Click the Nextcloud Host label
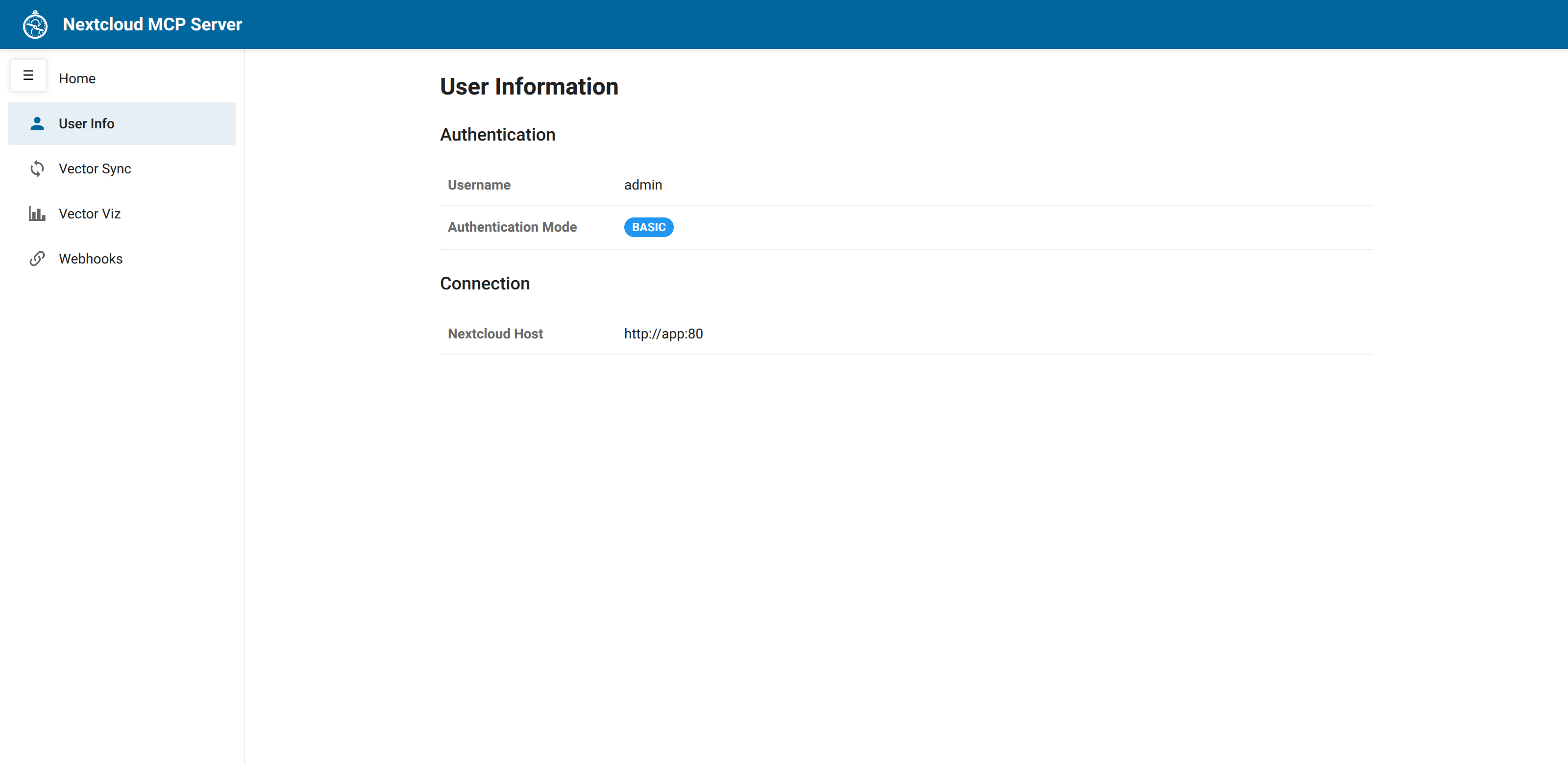 point(495,334)
